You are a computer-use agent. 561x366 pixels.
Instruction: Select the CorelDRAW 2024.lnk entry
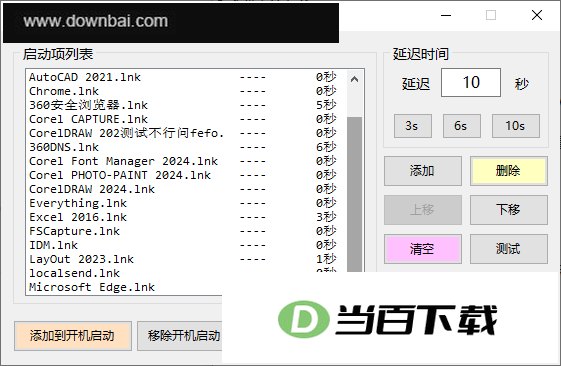[186, 189]
